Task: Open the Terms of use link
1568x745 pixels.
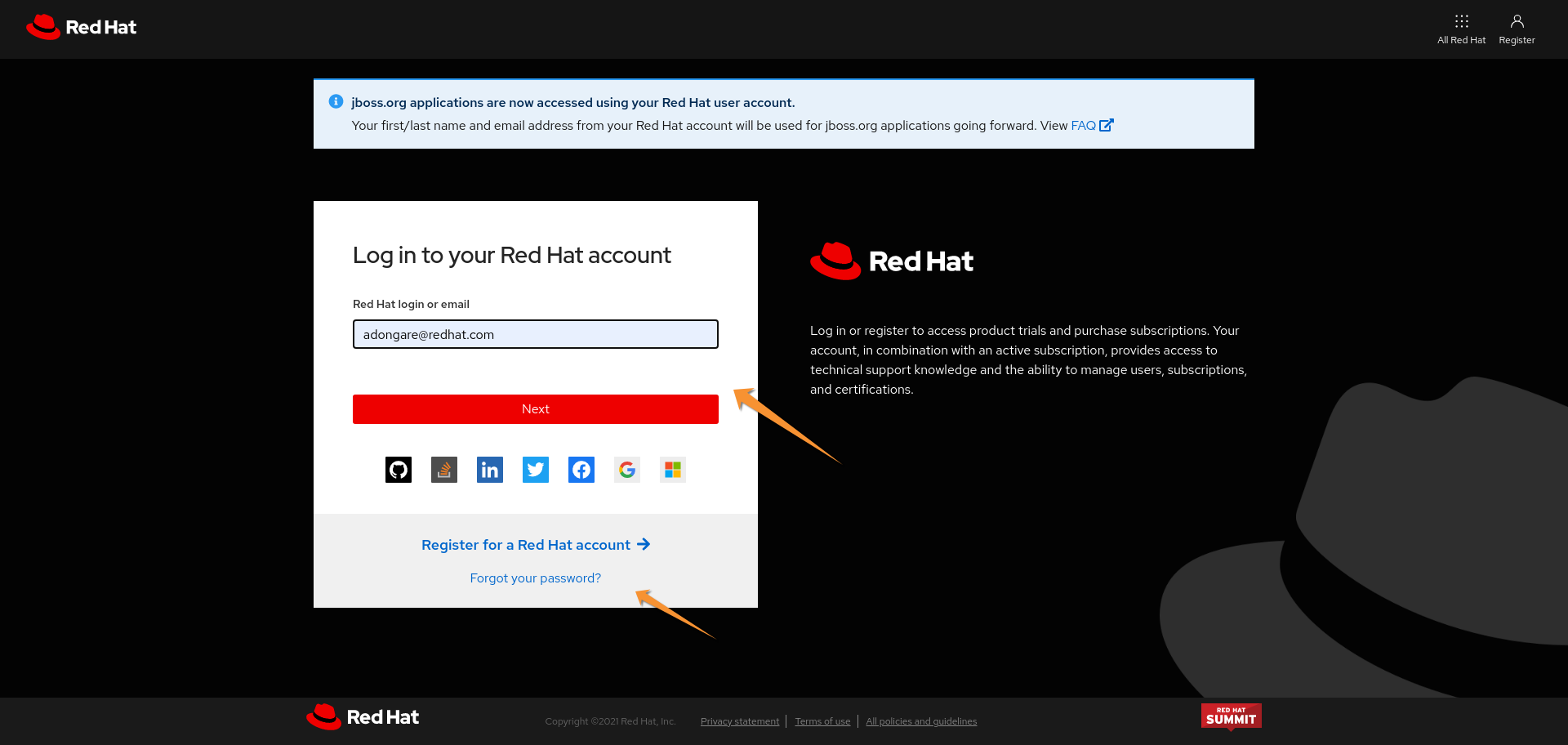Action: click(x=822, y=721)
